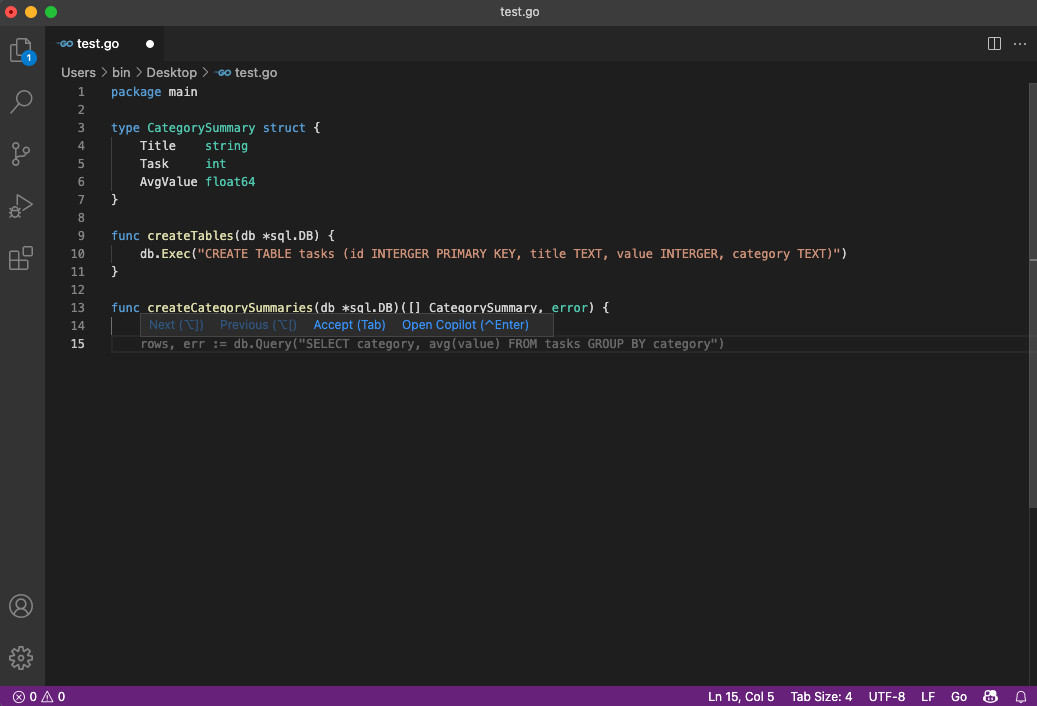Click Open Copilot in suggestion toolbar
This screenshot has width=1037, height=706.
(465, 325)
